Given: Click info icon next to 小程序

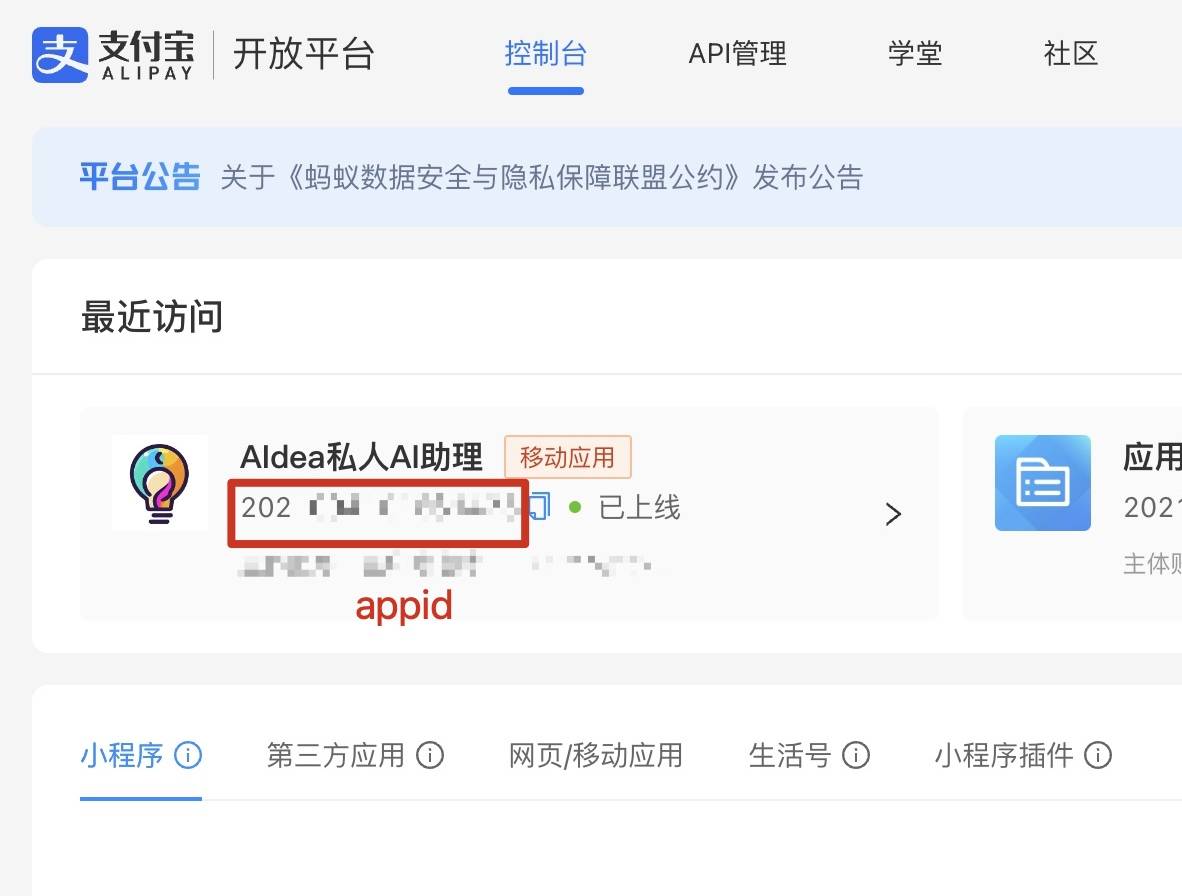Looking at the screenshot, I should (188, 754).
